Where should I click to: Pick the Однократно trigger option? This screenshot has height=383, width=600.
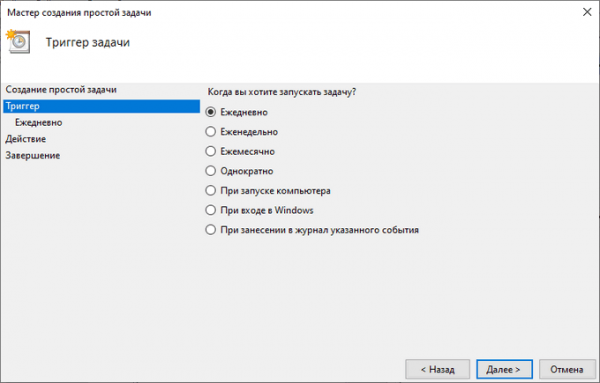coord(210,171)
